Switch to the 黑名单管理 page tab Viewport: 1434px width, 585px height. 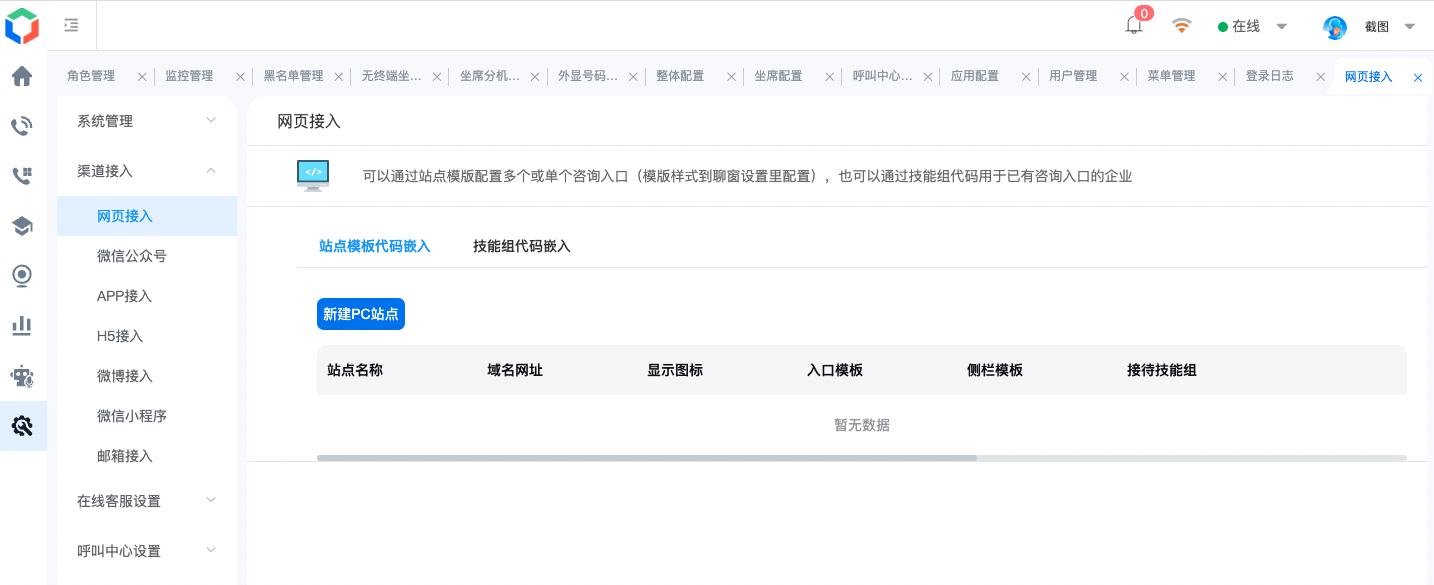pyautogui.click(x=293, y=76)
